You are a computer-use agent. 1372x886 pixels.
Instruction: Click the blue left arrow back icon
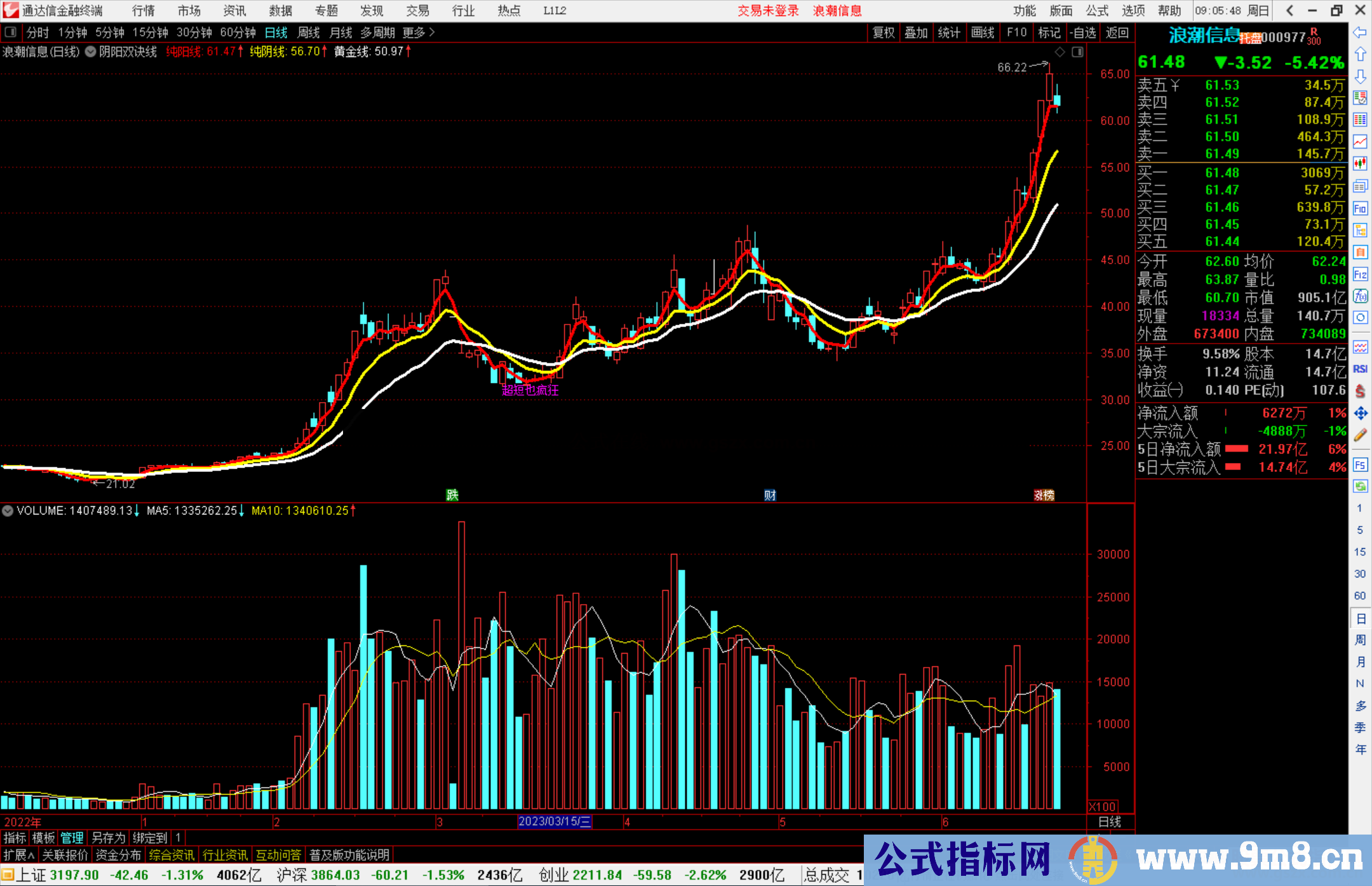(x=1360, y=32)
